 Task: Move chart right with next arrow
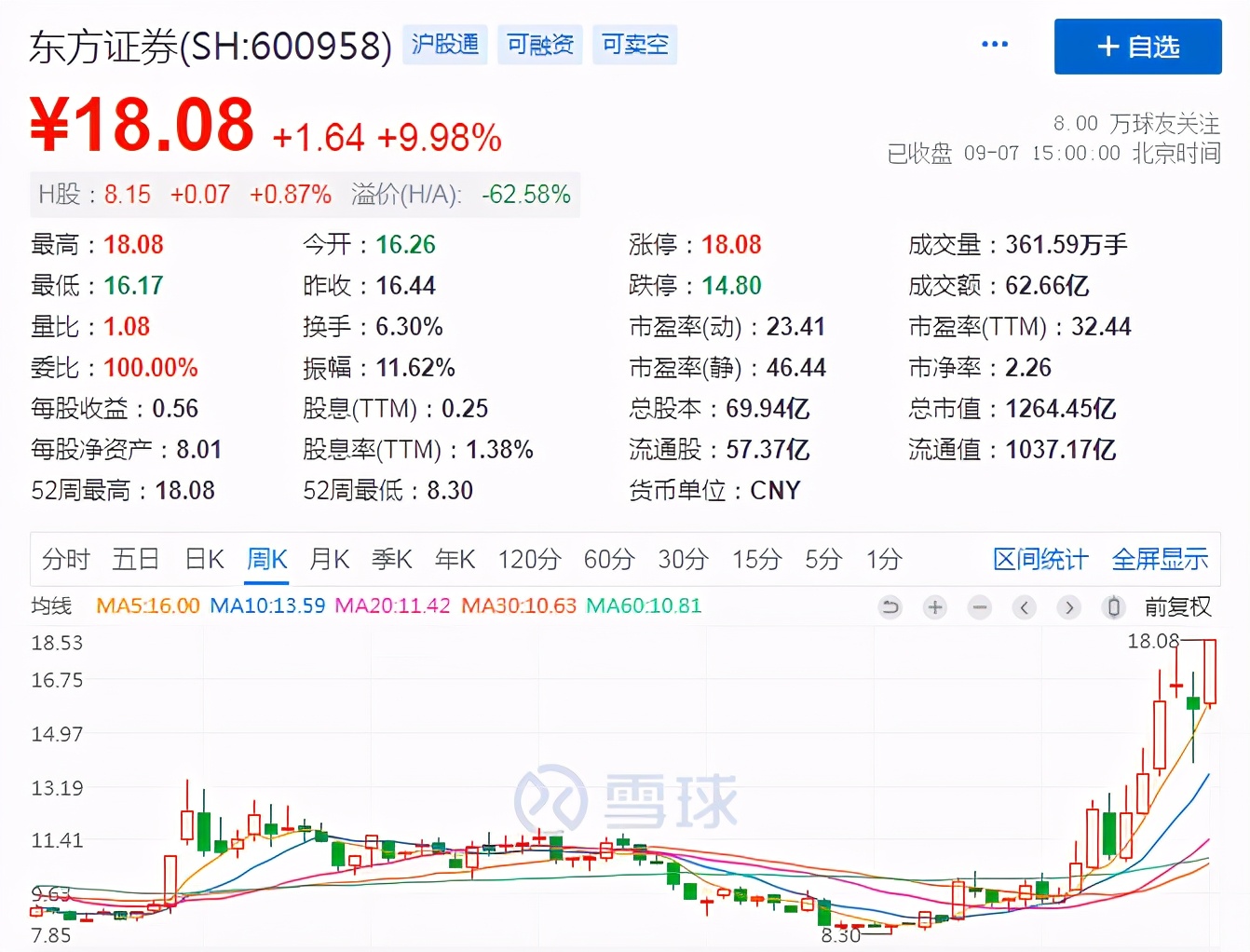(x=1069, y=608)
